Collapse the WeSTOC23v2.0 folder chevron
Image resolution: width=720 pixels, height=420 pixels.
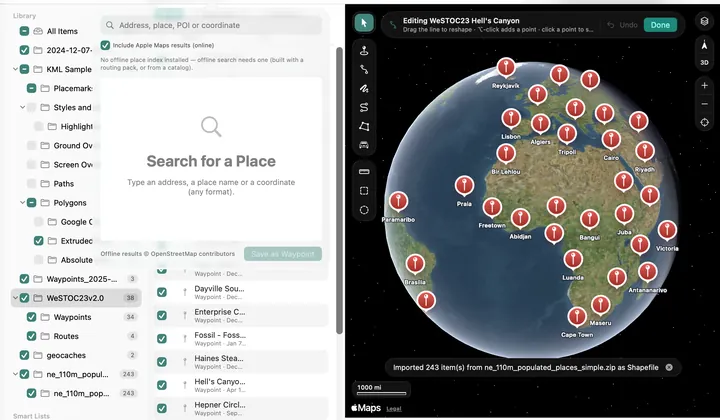click(15, 298)
